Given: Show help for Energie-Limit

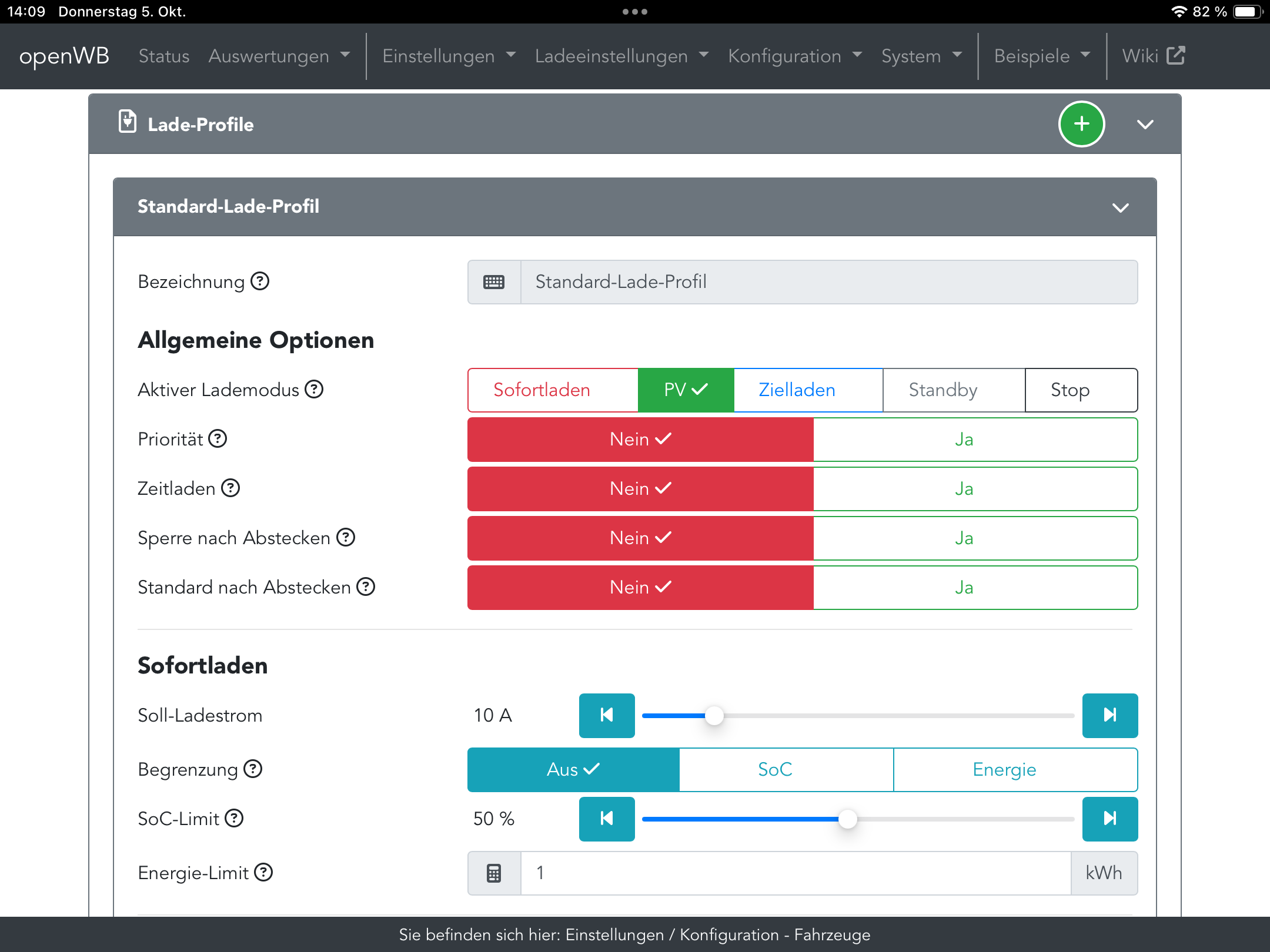Looking at the screenshot, I should [263, 872].
